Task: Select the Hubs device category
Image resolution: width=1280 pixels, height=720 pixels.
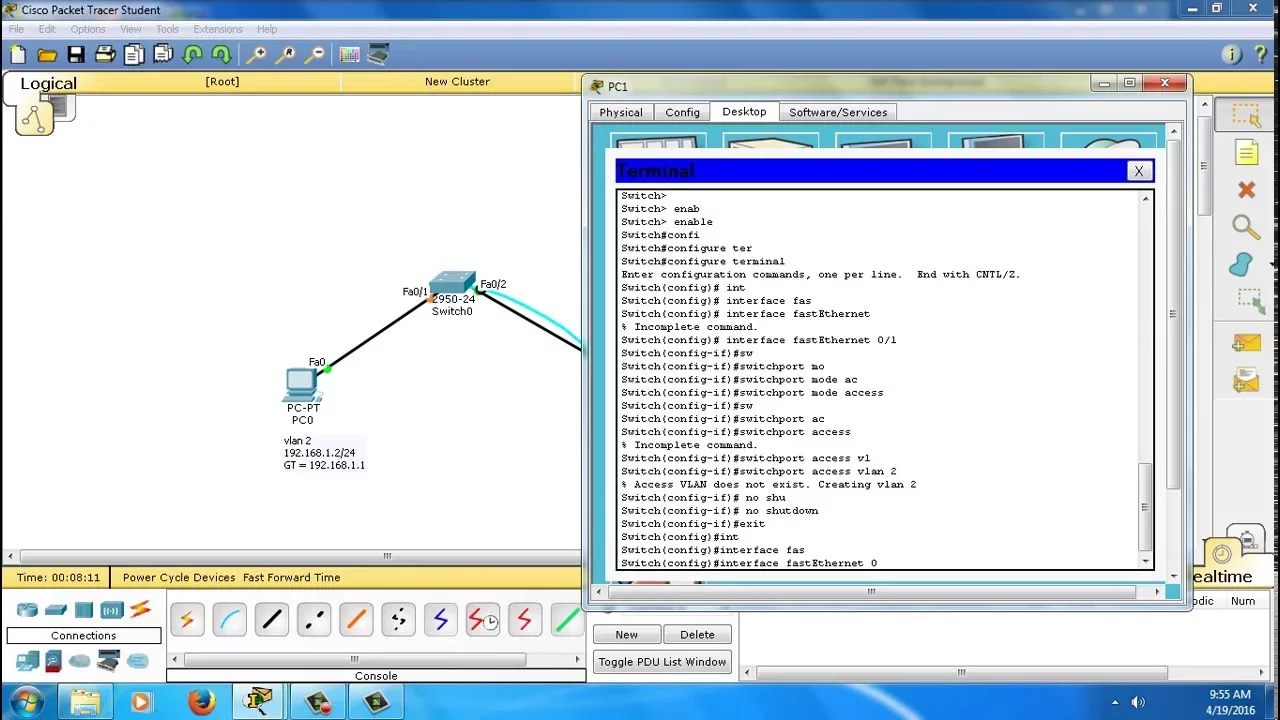Action: click(84, 610)
